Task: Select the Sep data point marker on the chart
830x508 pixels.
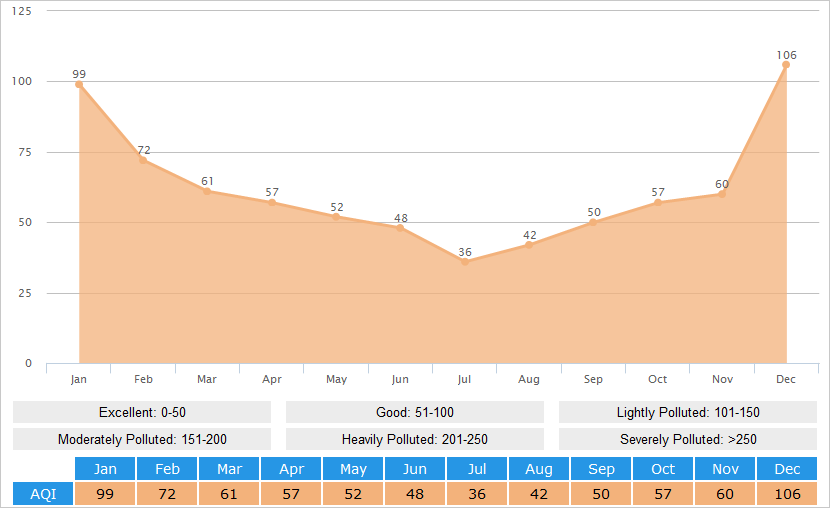Action: pos(593,222)
